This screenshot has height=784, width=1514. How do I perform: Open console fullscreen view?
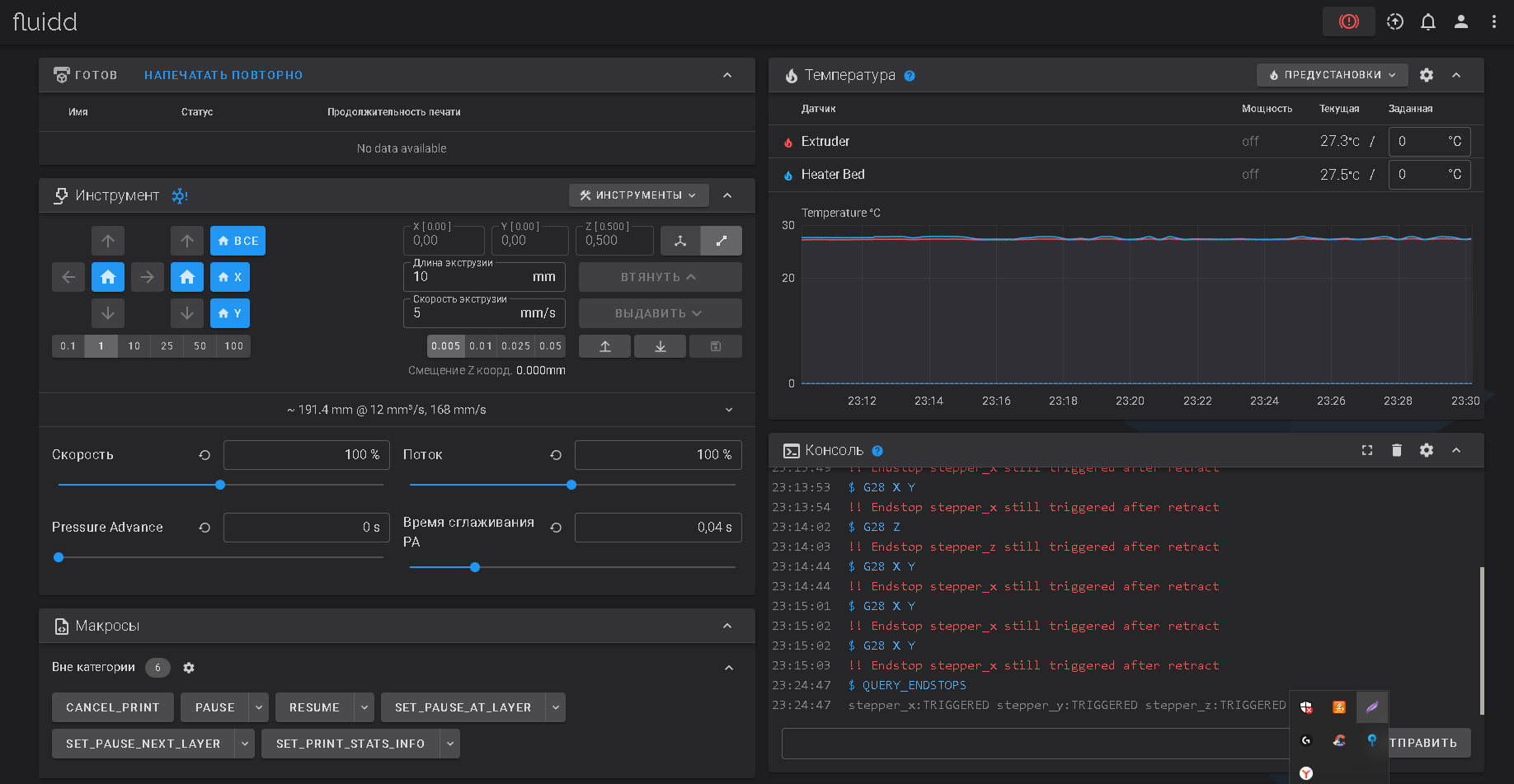click(1366, 450)
